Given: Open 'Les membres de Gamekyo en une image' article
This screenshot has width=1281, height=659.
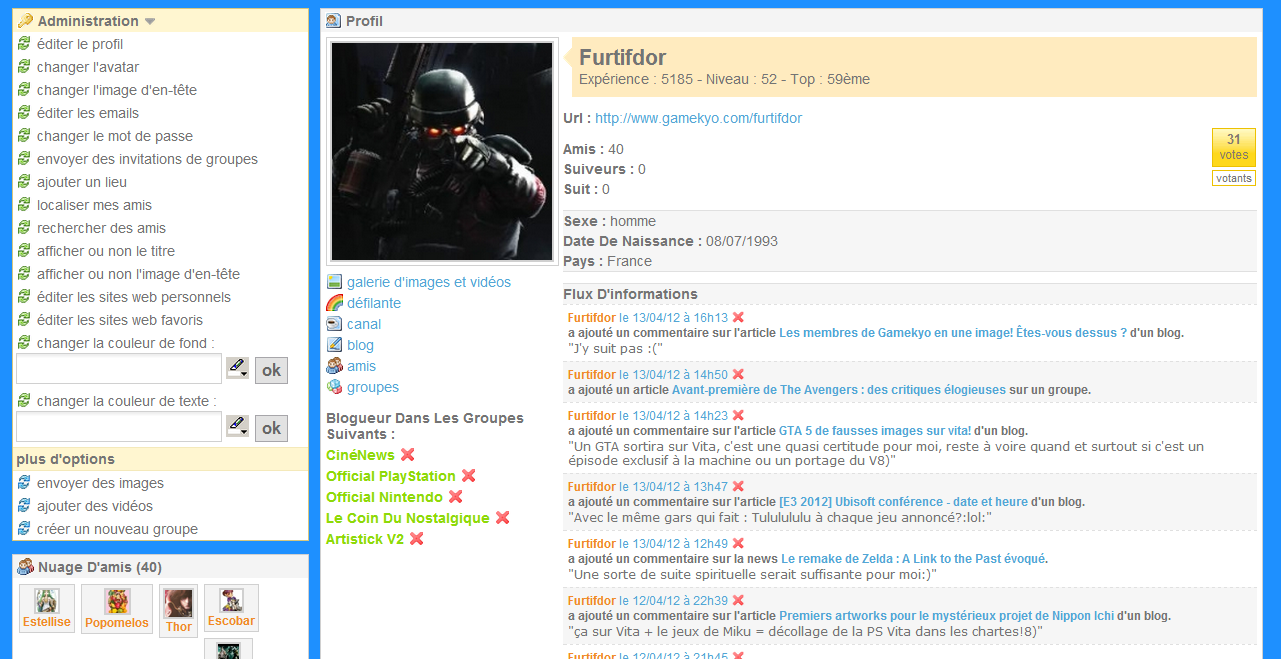Looking at the screenshot, I should tap(953, 333).
